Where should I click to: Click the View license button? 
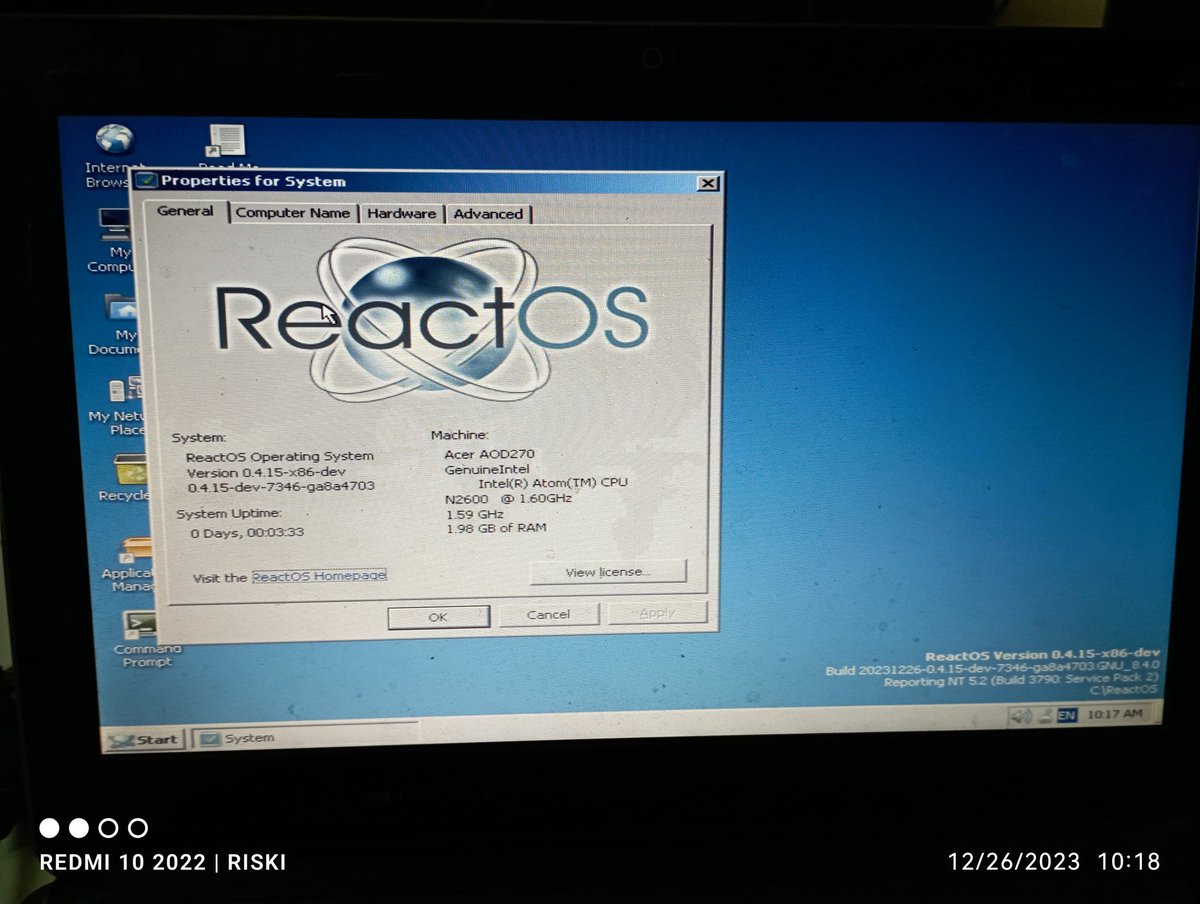click(x=608, y=572)
